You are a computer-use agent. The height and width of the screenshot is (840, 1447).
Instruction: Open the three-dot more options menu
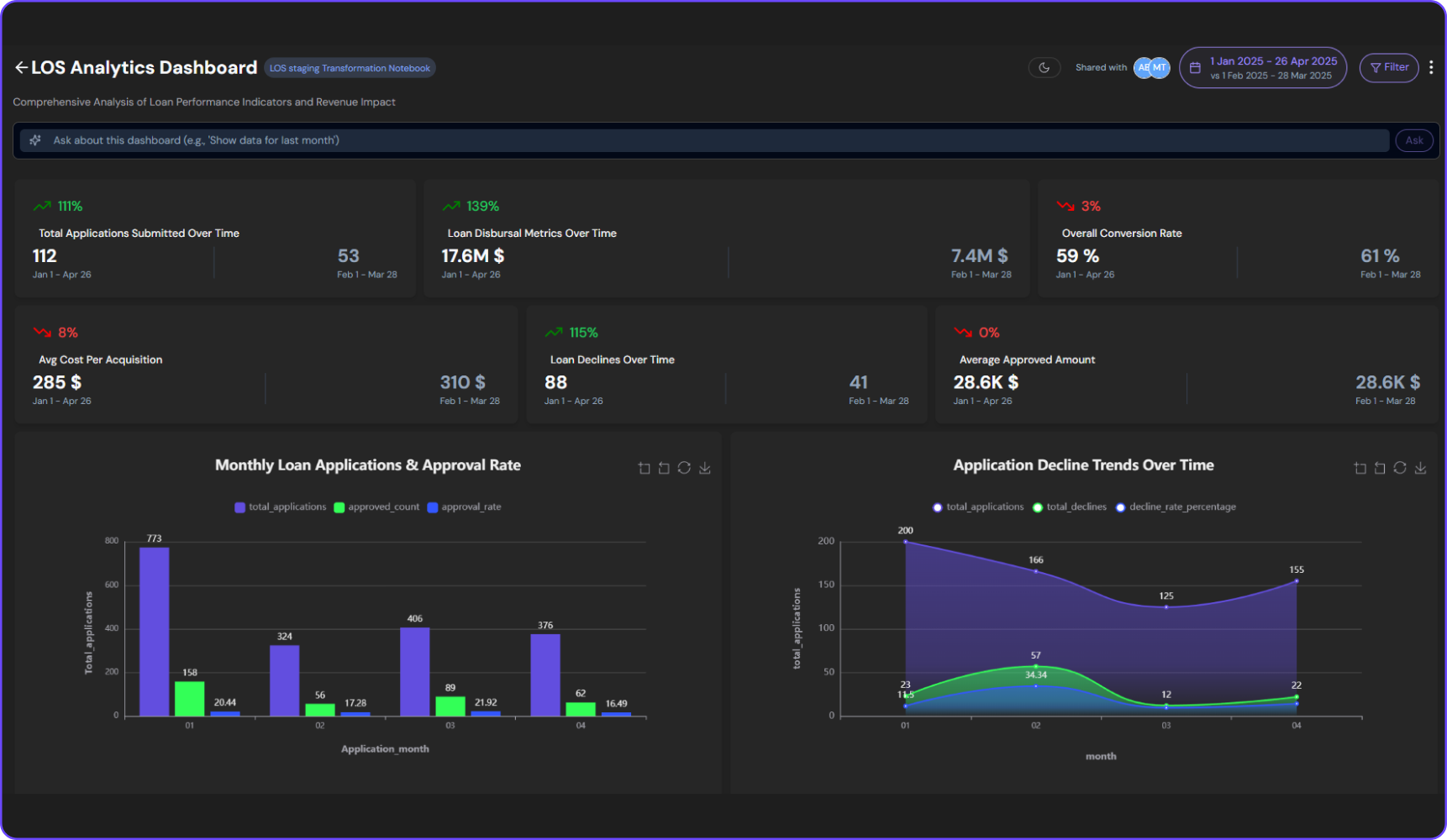click(x=1431, y=68)
